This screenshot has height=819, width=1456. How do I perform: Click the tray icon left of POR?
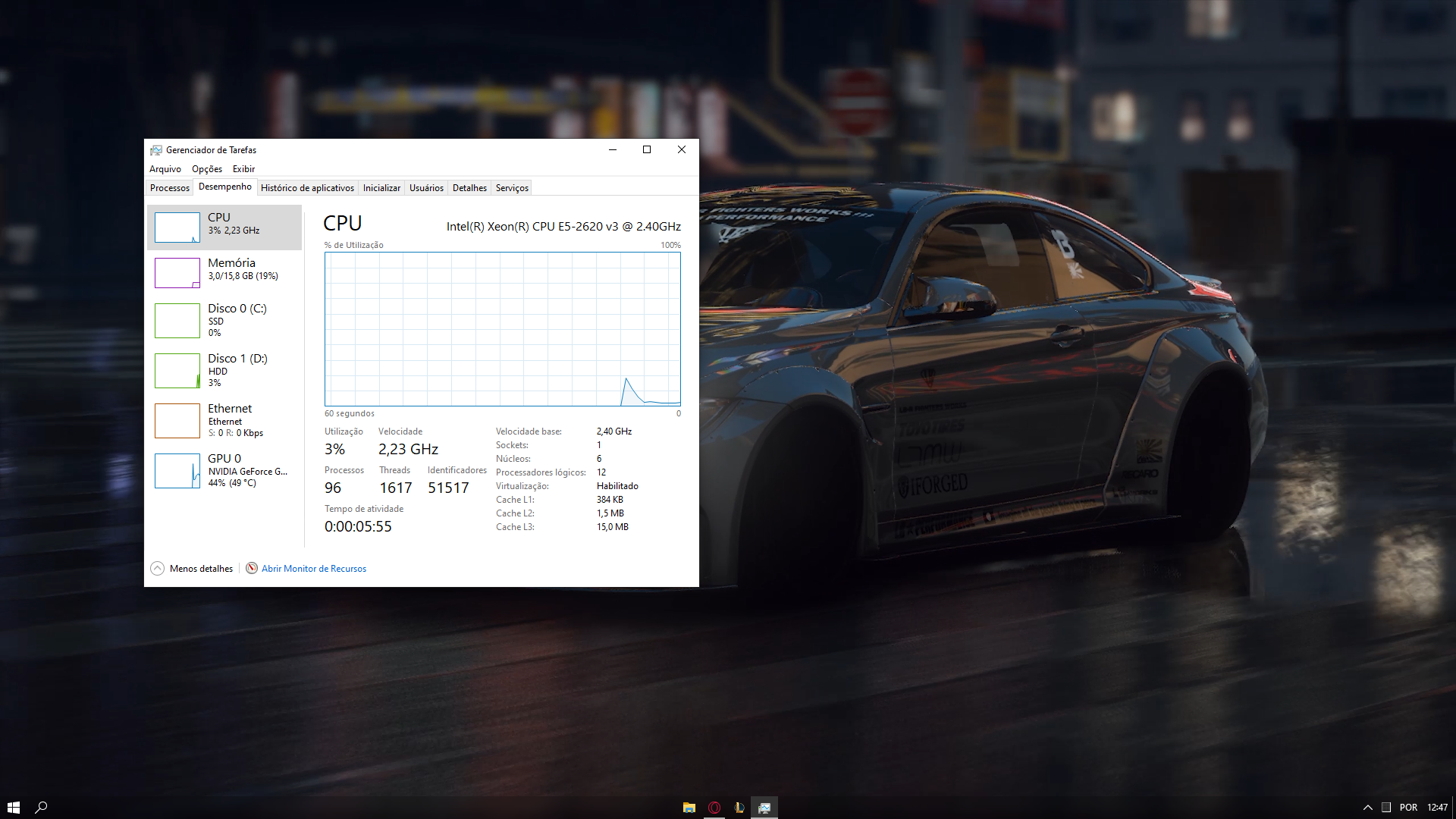click(1386, 808)
